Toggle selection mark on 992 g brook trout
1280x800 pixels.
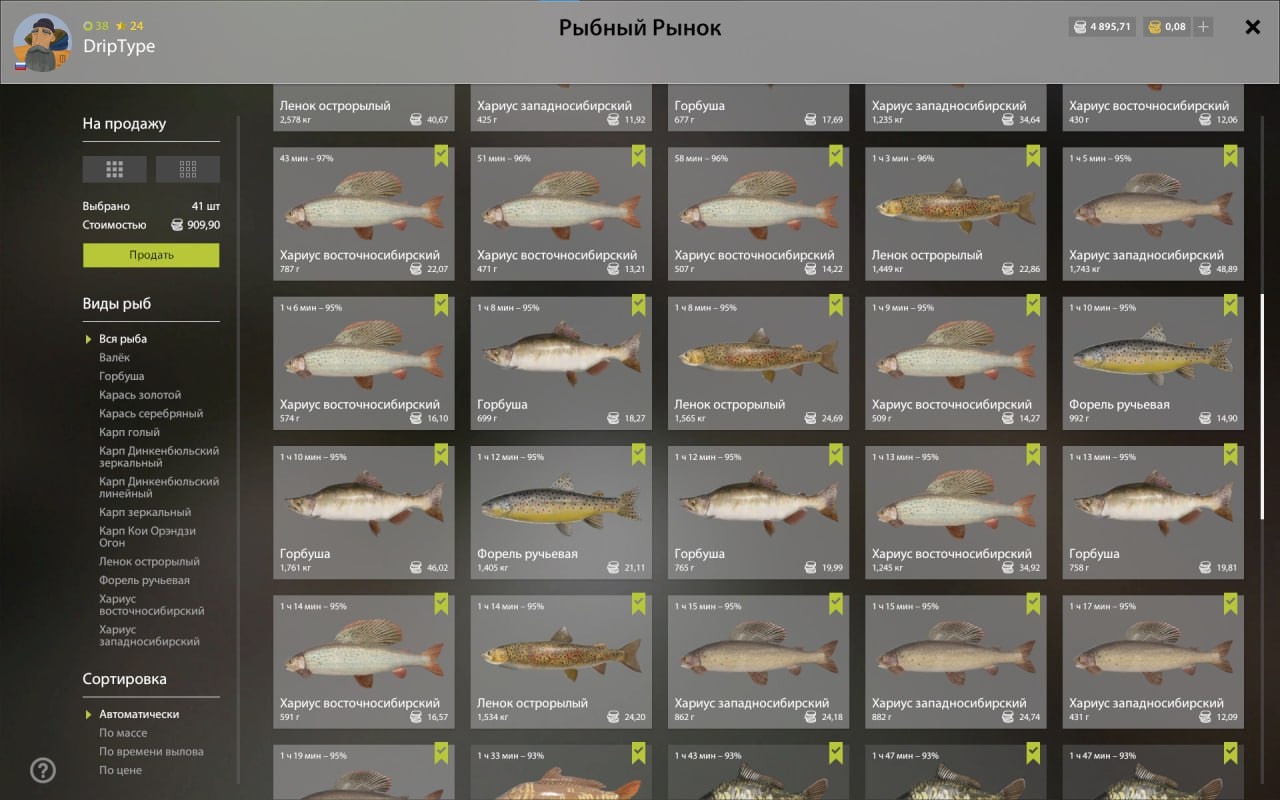(1230, 305)
